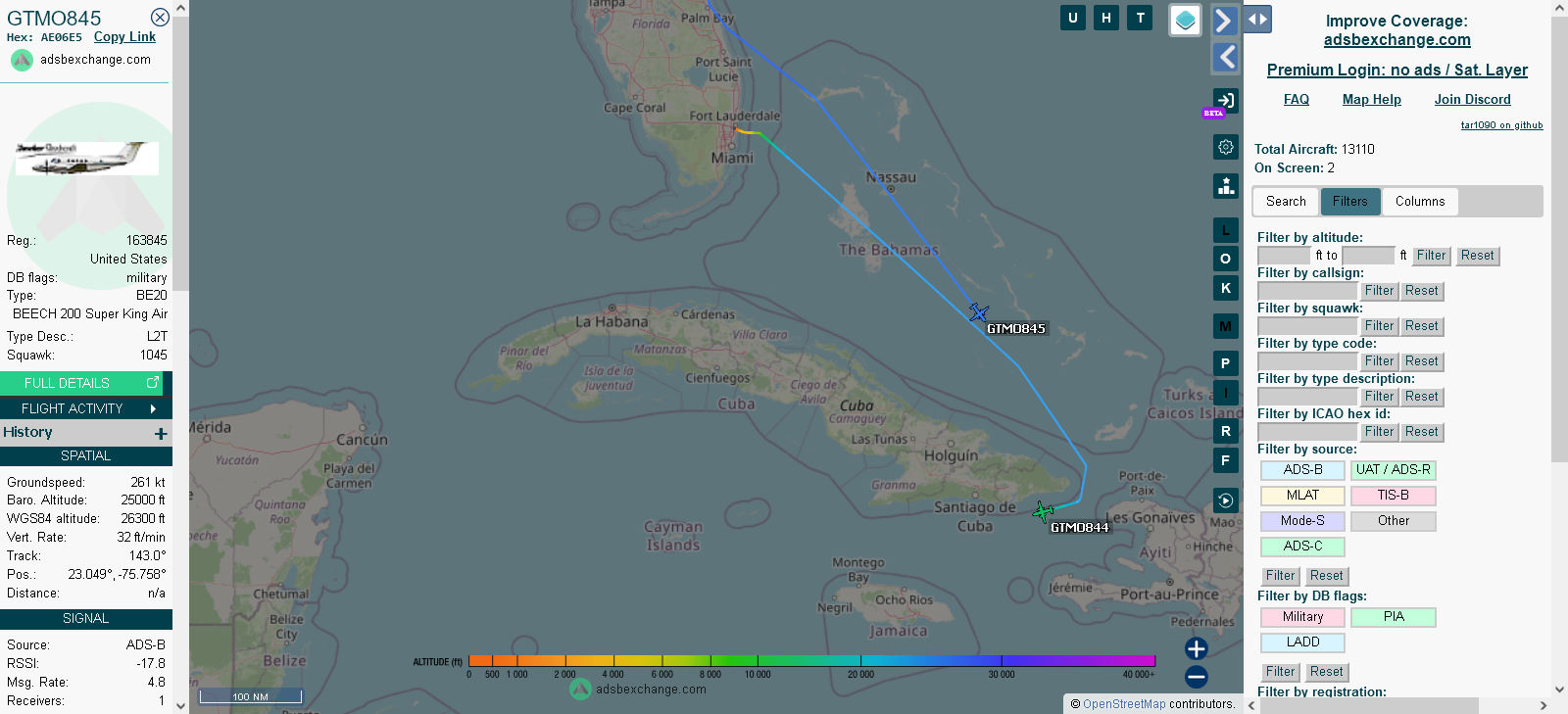Screen dimensions: 1568x714
Task: Toggle the sidebar expand arrows button
Action: 1257,19
